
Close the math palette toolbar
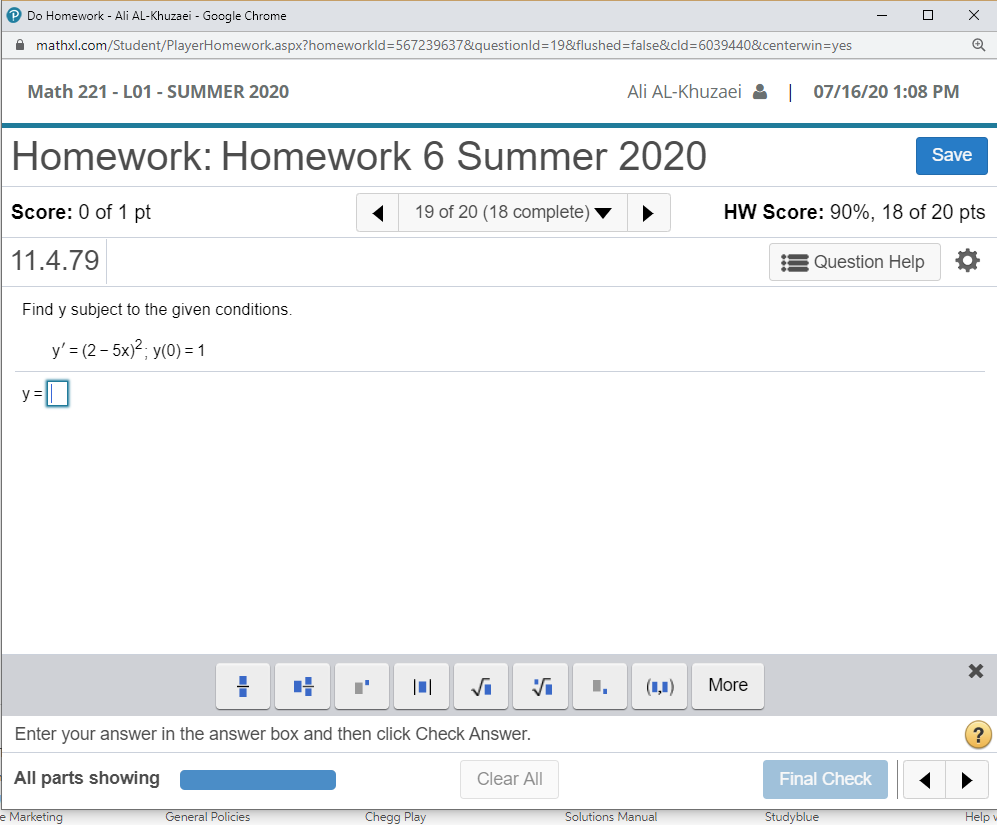(975, 671)
